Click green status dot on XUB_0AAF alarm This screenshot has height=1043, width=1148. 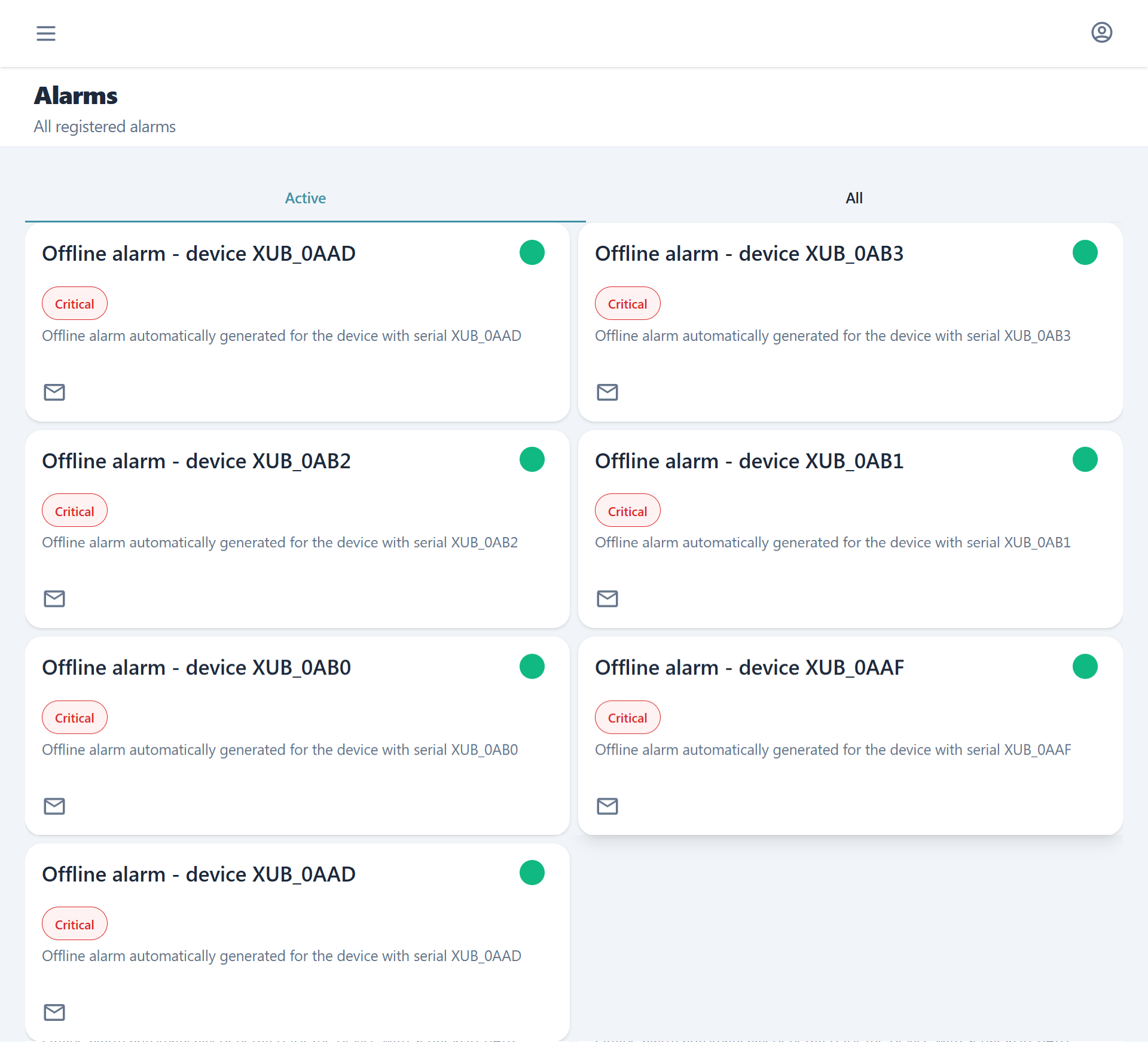[1085, 666]
